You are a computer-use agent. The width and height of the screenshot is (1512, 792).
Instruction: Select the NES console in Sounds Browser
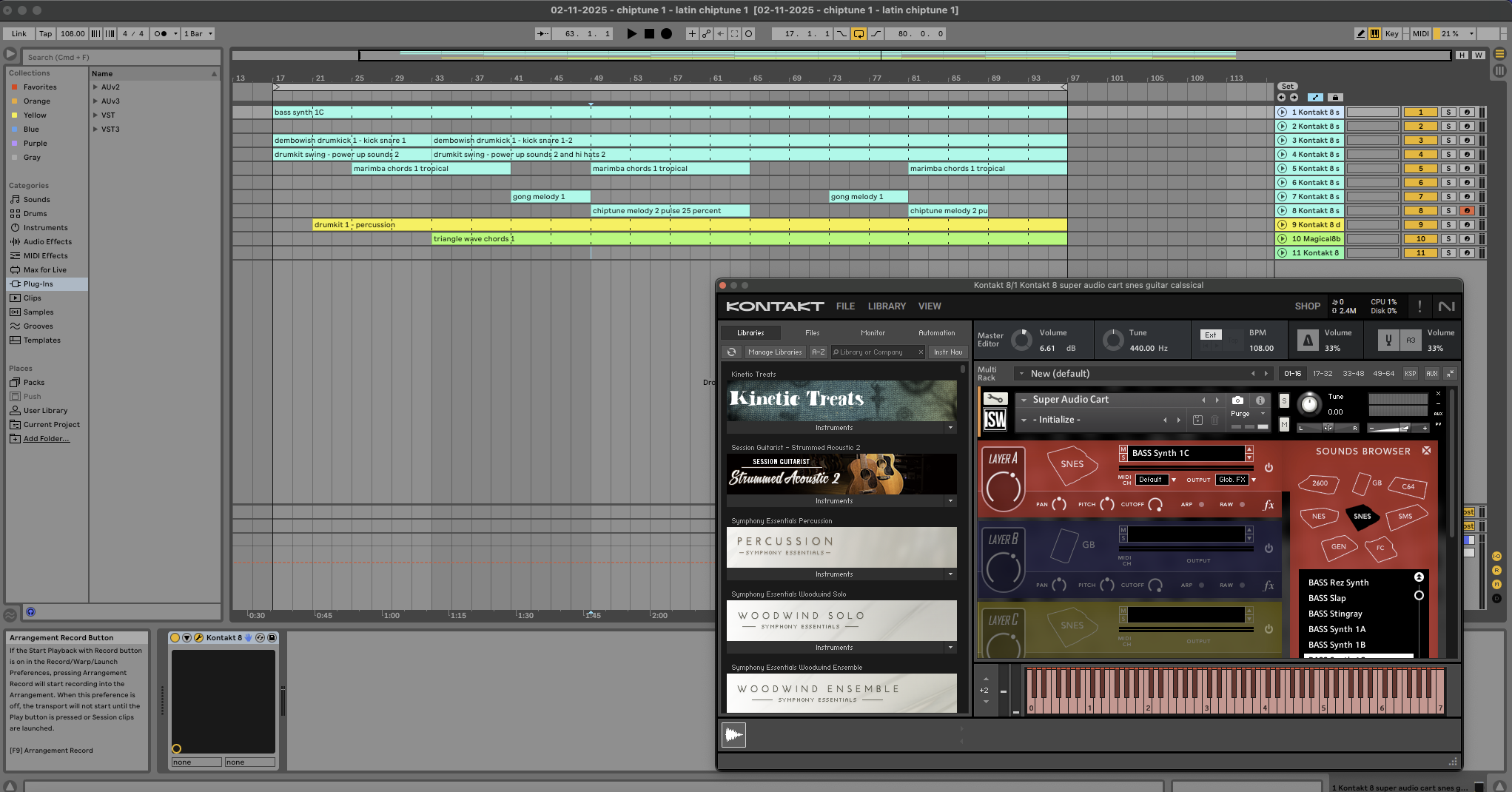(x=1319, y=517)
